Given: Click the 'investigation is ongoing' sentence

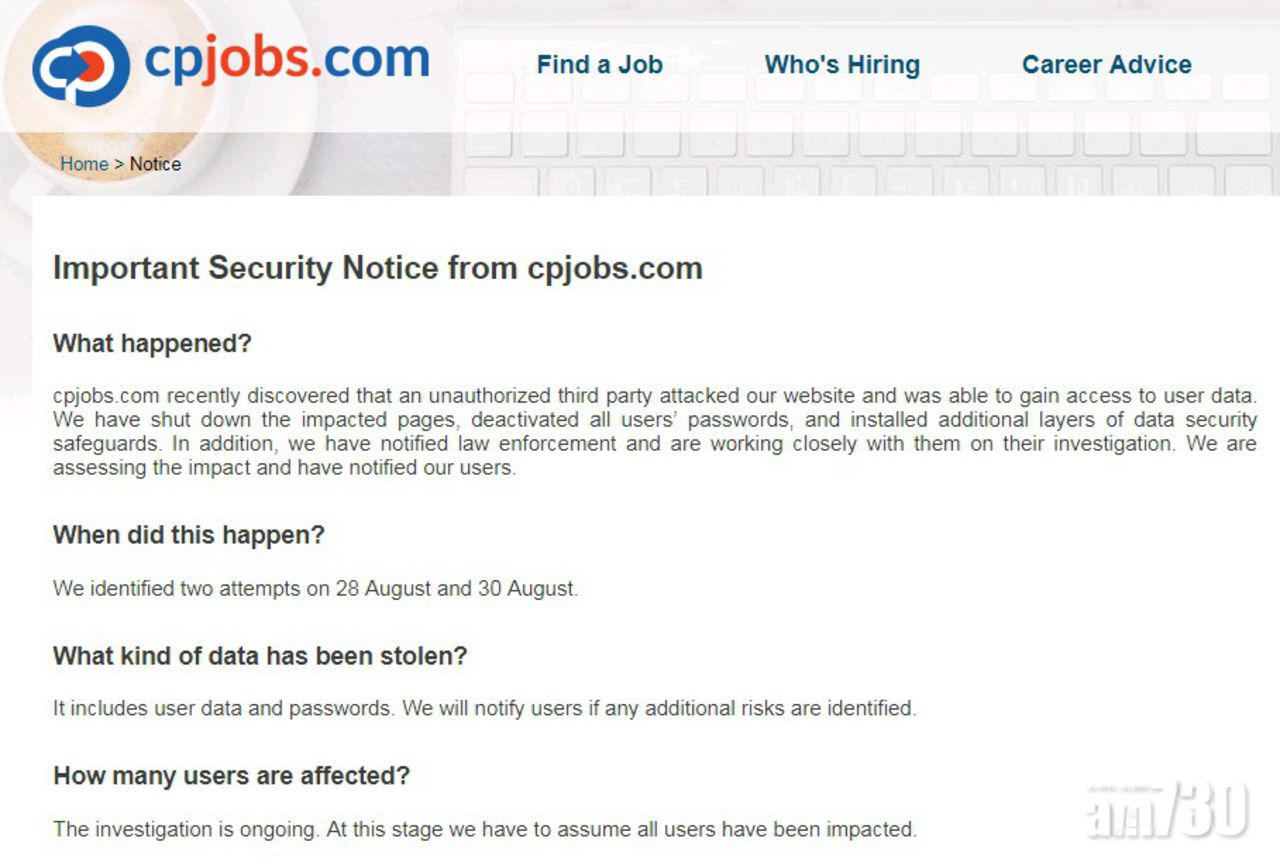Looking at the screenshot, I should [x=484, y=829].
